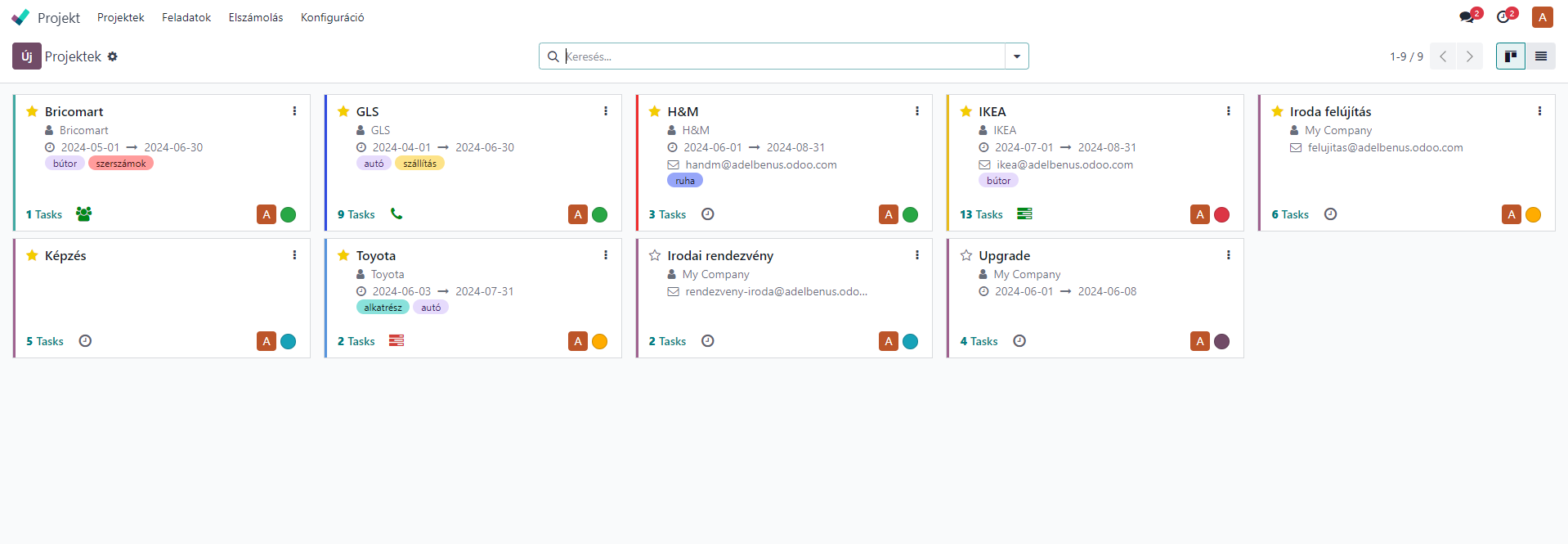This screenshot has width=1568, height=544.
Task: Open the Feladatok menu
Action: point(186,17)
